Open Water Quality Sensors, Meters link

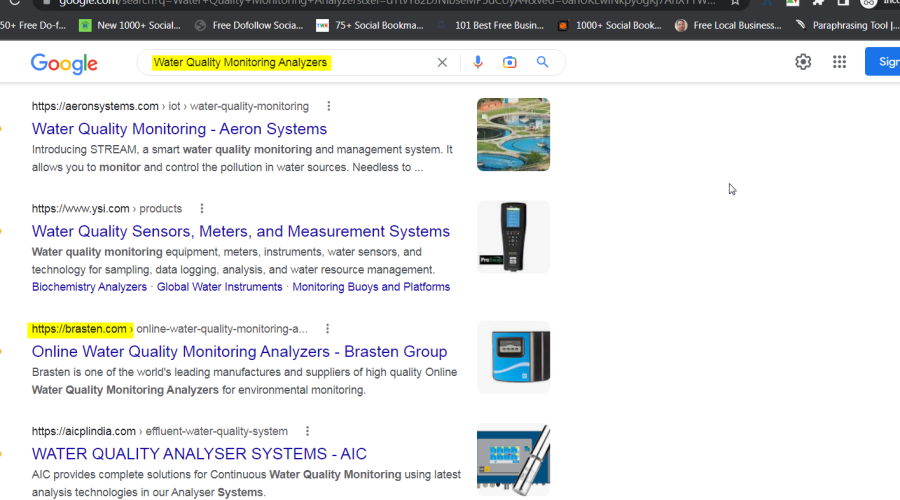tap(240, 231)
